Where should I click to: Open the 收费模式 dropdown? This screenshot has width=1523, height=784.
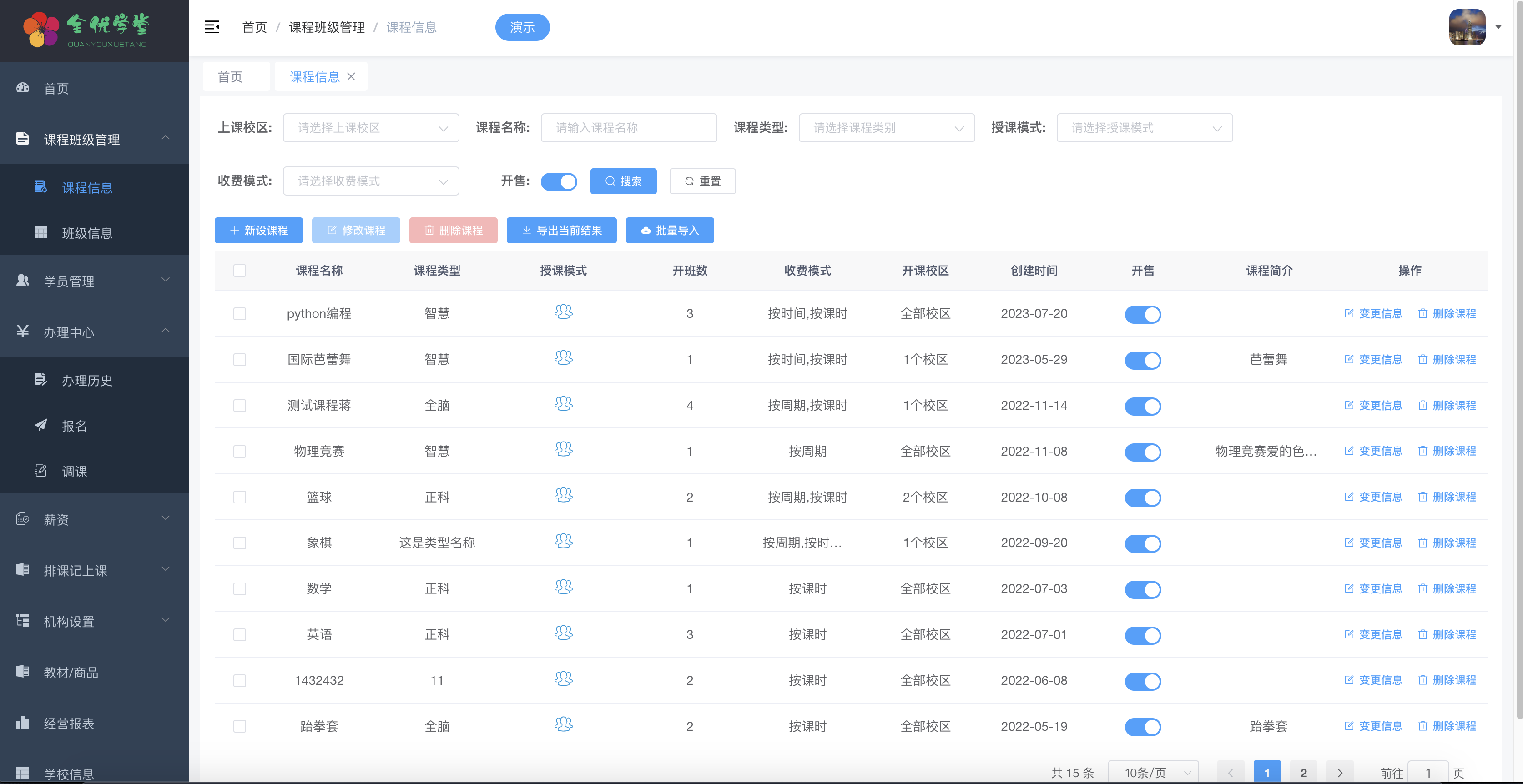pyautogui.click(x=371, y=181)
